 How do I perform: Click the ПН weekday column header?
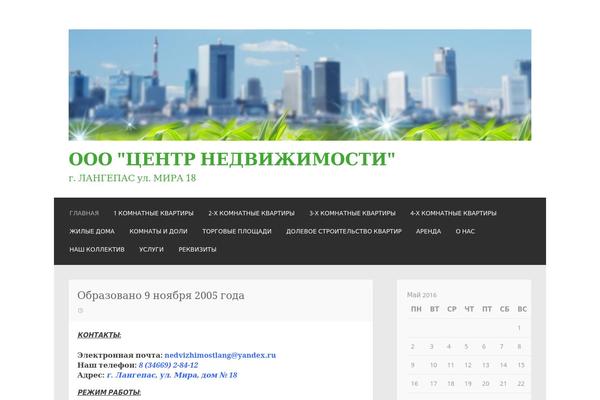416,309
